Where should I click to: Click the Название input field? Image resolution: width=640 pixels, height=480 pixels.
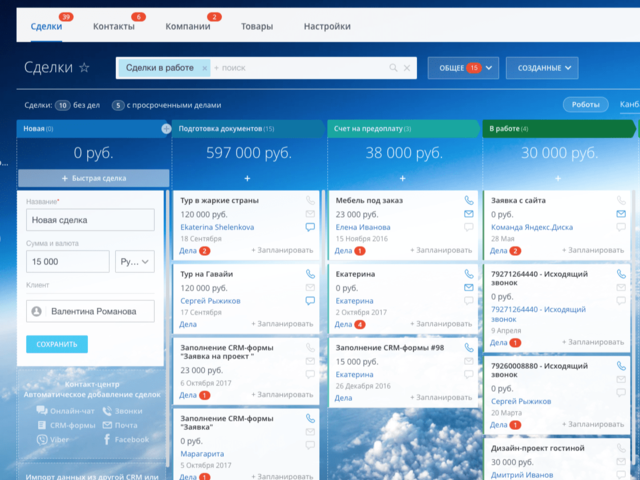90,220
